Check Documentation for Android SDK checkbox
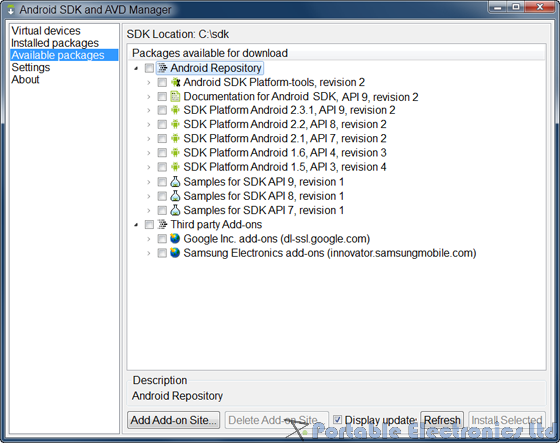 162,97
